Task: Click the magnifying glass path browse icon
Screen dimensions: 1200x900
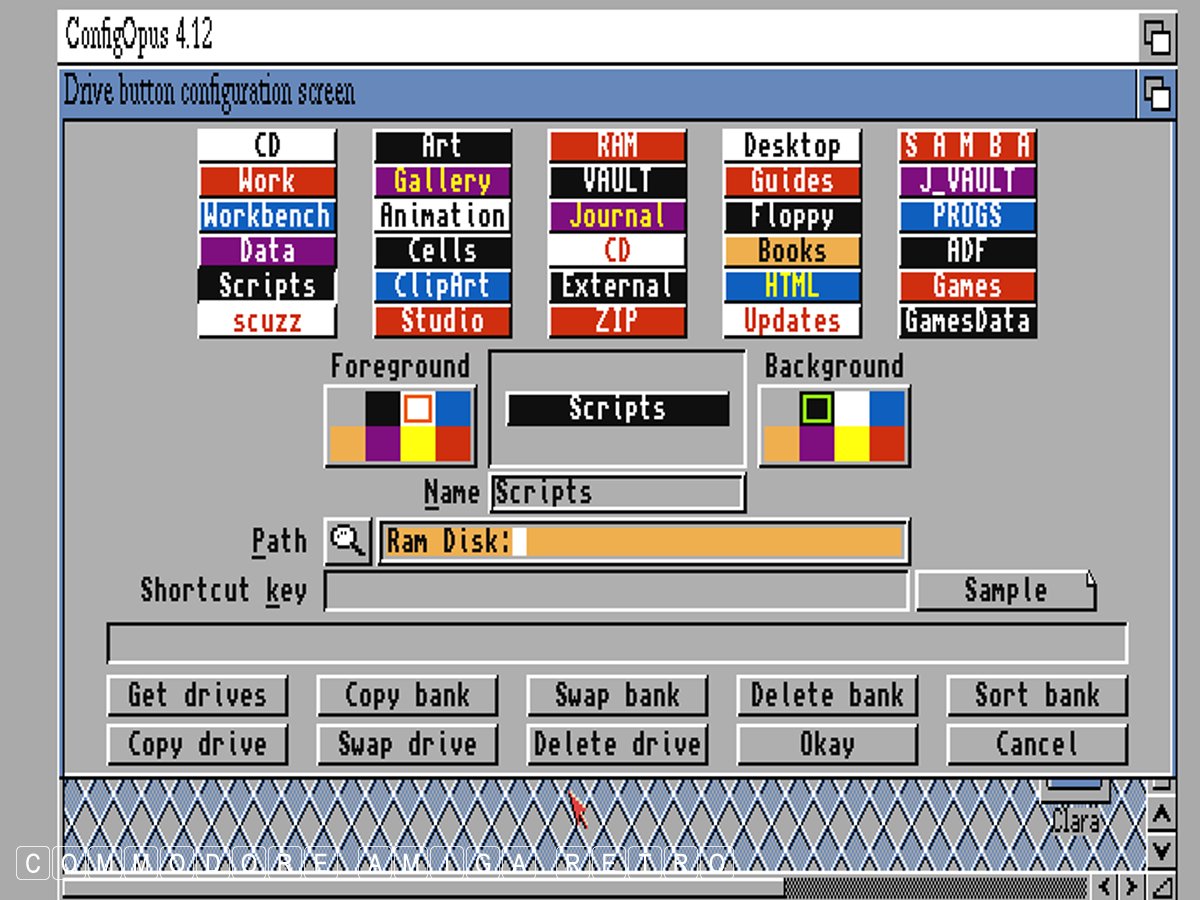Action: (x=348, y=541)
